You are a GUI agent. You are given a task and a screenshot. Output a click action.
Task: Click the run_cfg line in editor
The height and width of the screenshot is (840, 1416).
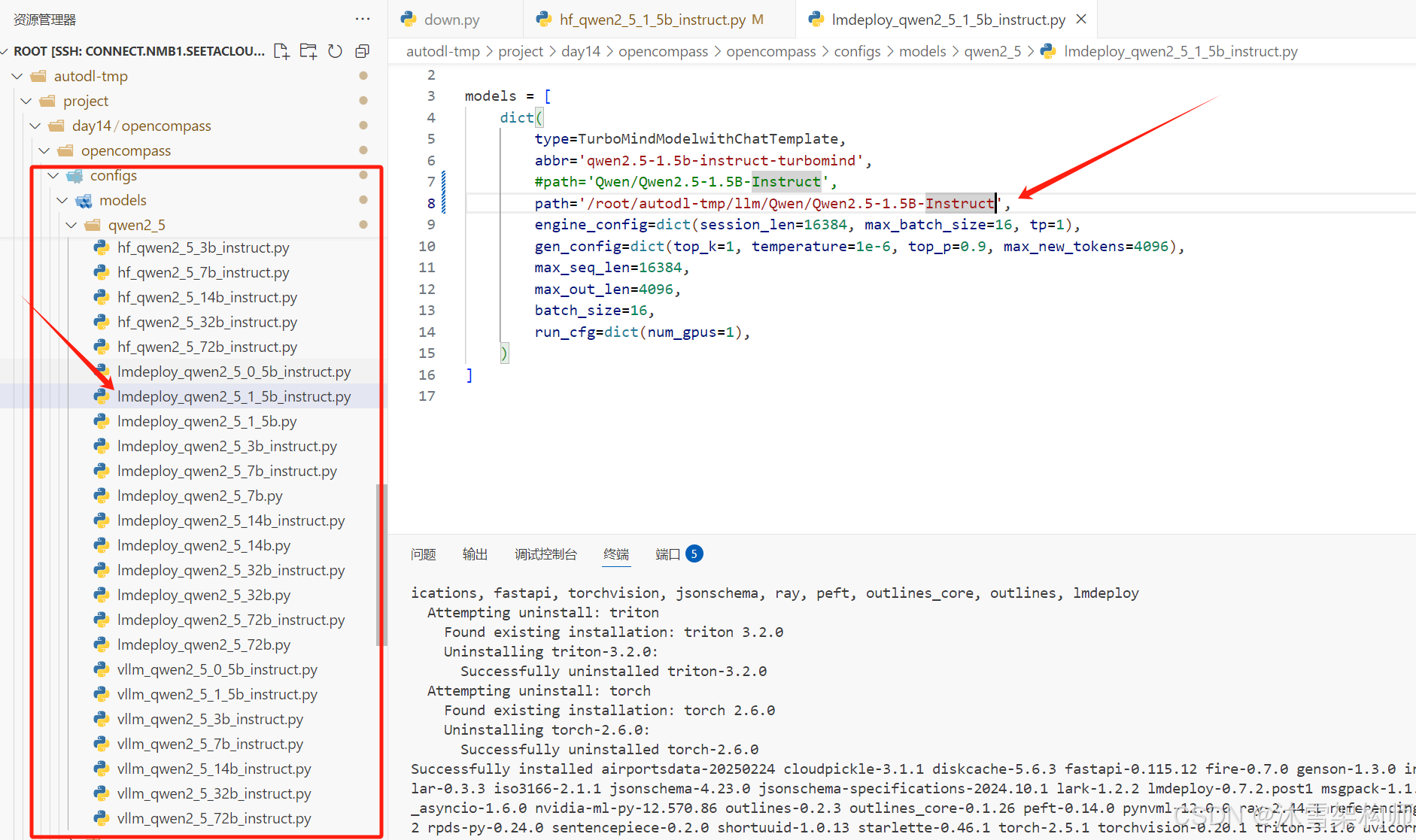(x=642, y=332)
